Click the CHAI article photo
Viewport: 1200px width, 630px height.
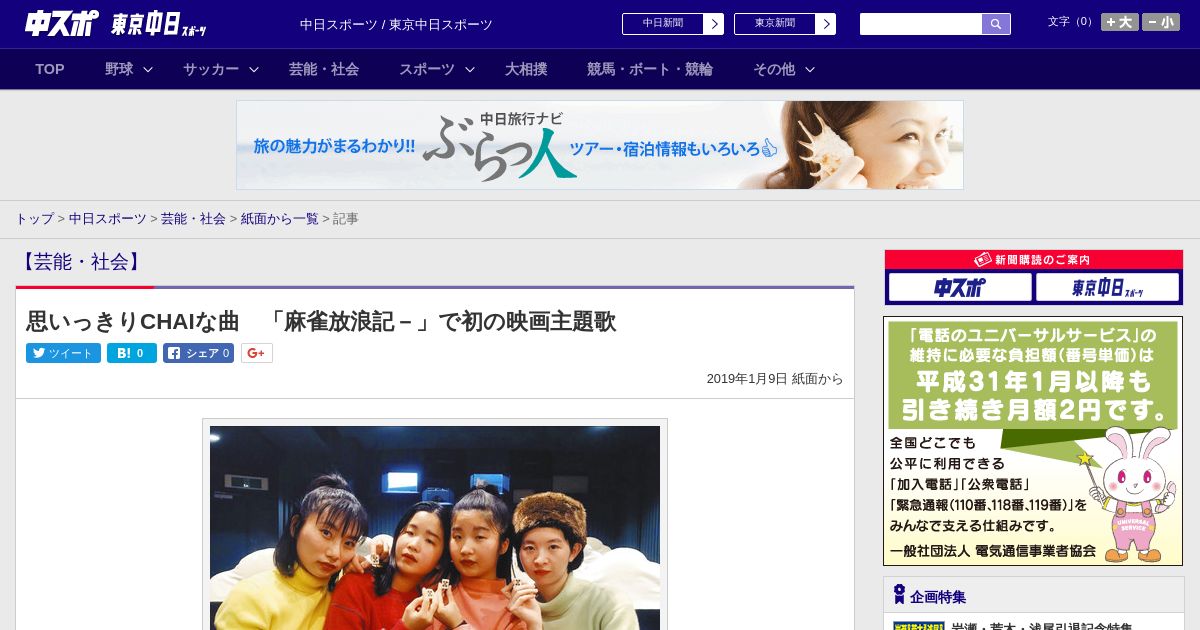pos(435,527)
